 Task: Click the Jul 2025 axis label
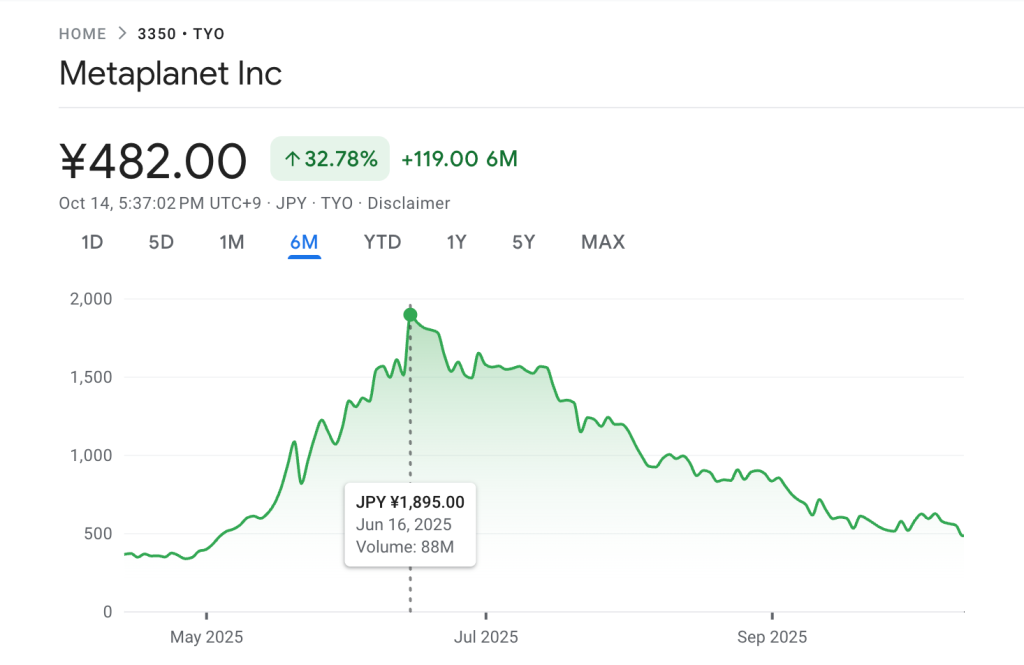pos(486,637)
